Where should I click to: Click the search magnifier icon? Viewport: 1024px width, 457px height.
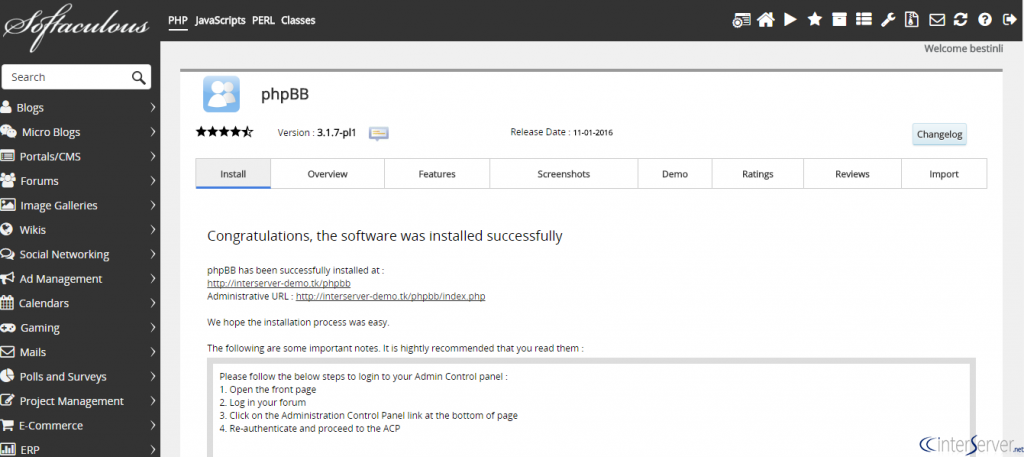tap(138, 78)
